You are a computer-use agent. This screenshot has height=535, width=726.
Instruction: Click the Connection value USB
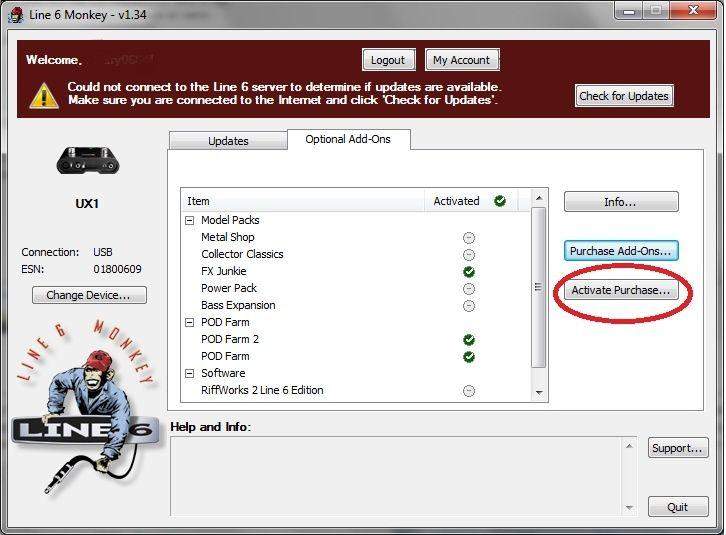point(103,252)
